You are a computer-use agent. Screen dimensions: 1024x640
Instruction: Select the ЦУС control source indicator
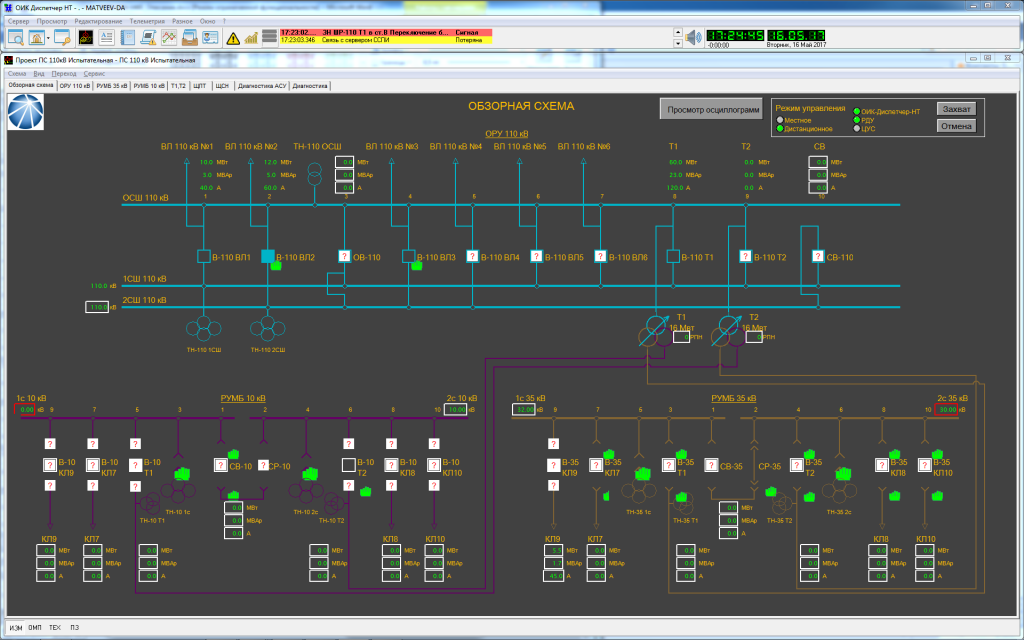pyautogui.click(x=857, y=129)
